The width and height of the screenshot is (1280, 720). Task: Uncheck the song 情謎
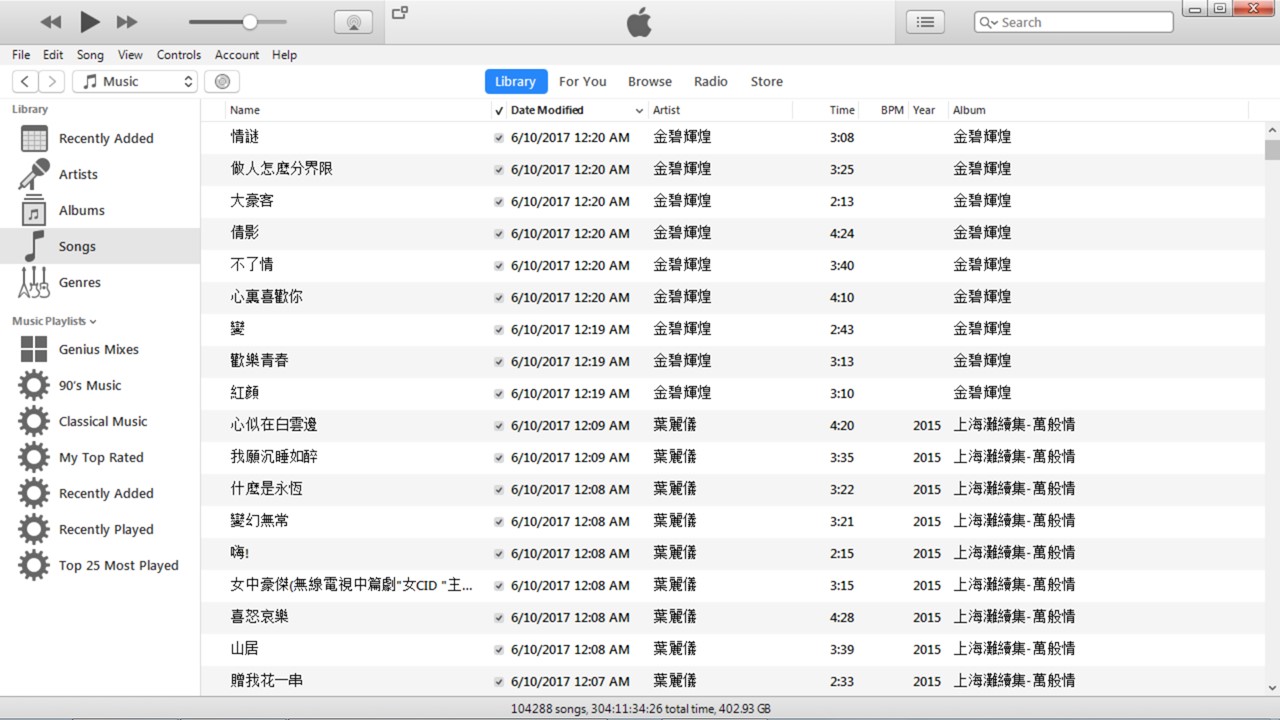coord(499,138)
